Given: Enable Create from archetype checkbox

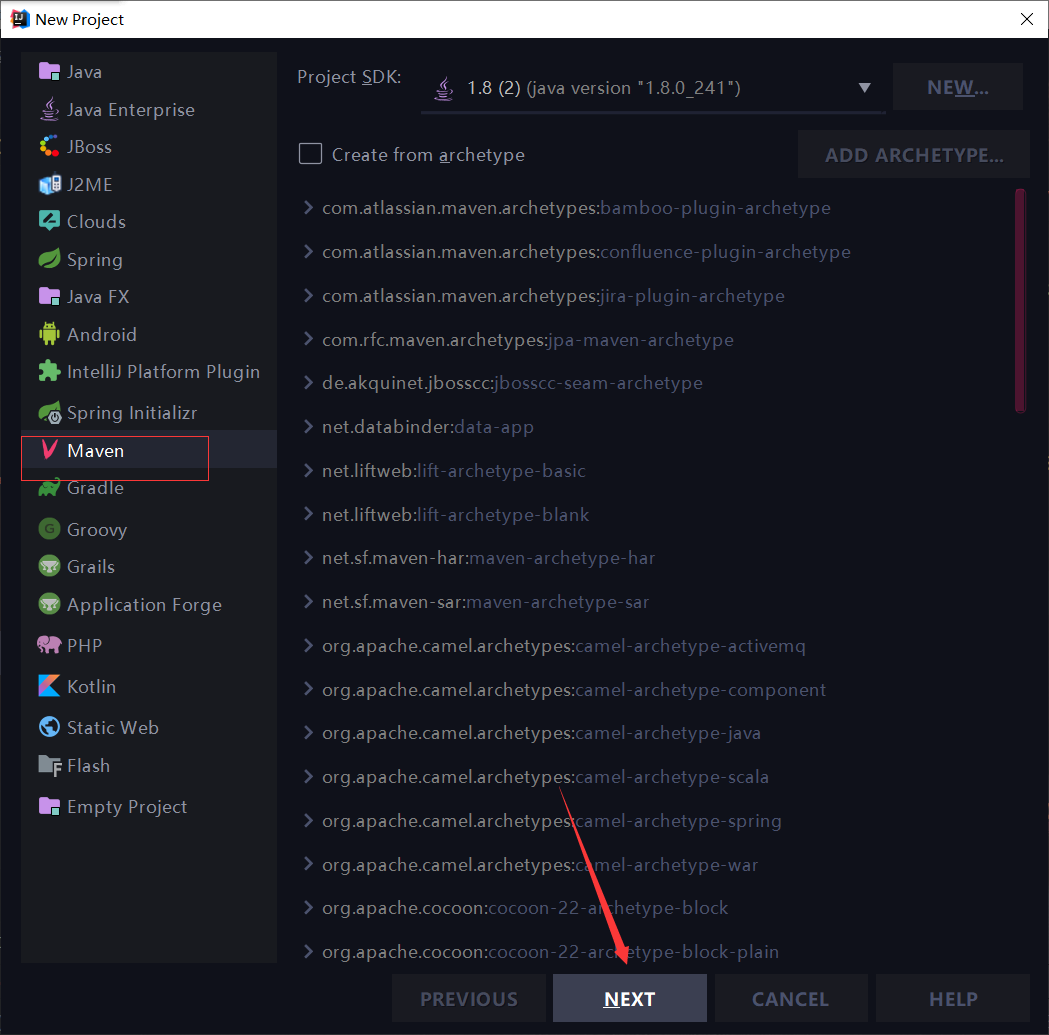Looking at the screenshot, I should 310,154.
